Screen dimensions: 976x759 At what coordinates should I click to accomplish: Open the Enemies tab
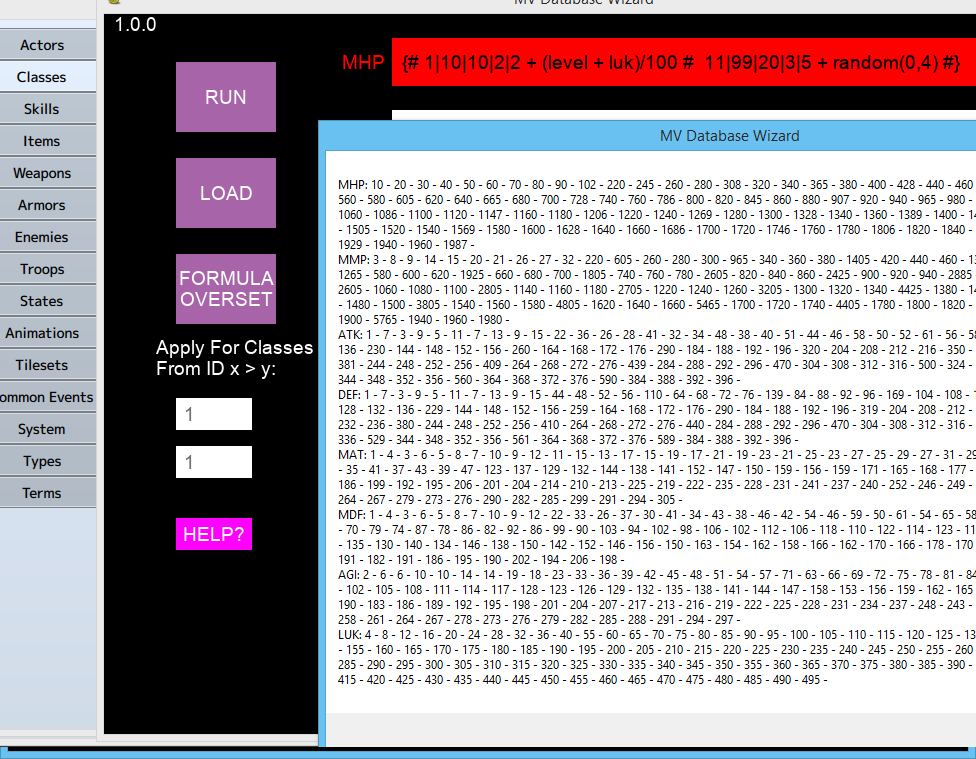(x=40, y=236)
